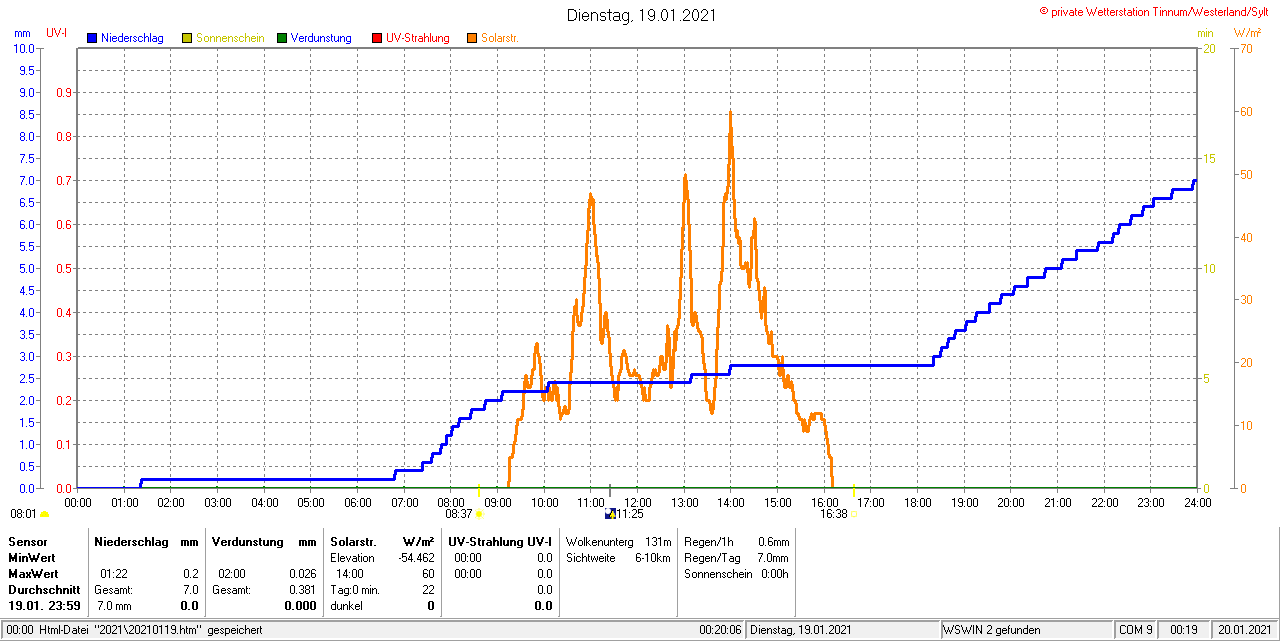Select the UV-Strahlung legend label
The image size is (1280, 641).
pos(418,38)
